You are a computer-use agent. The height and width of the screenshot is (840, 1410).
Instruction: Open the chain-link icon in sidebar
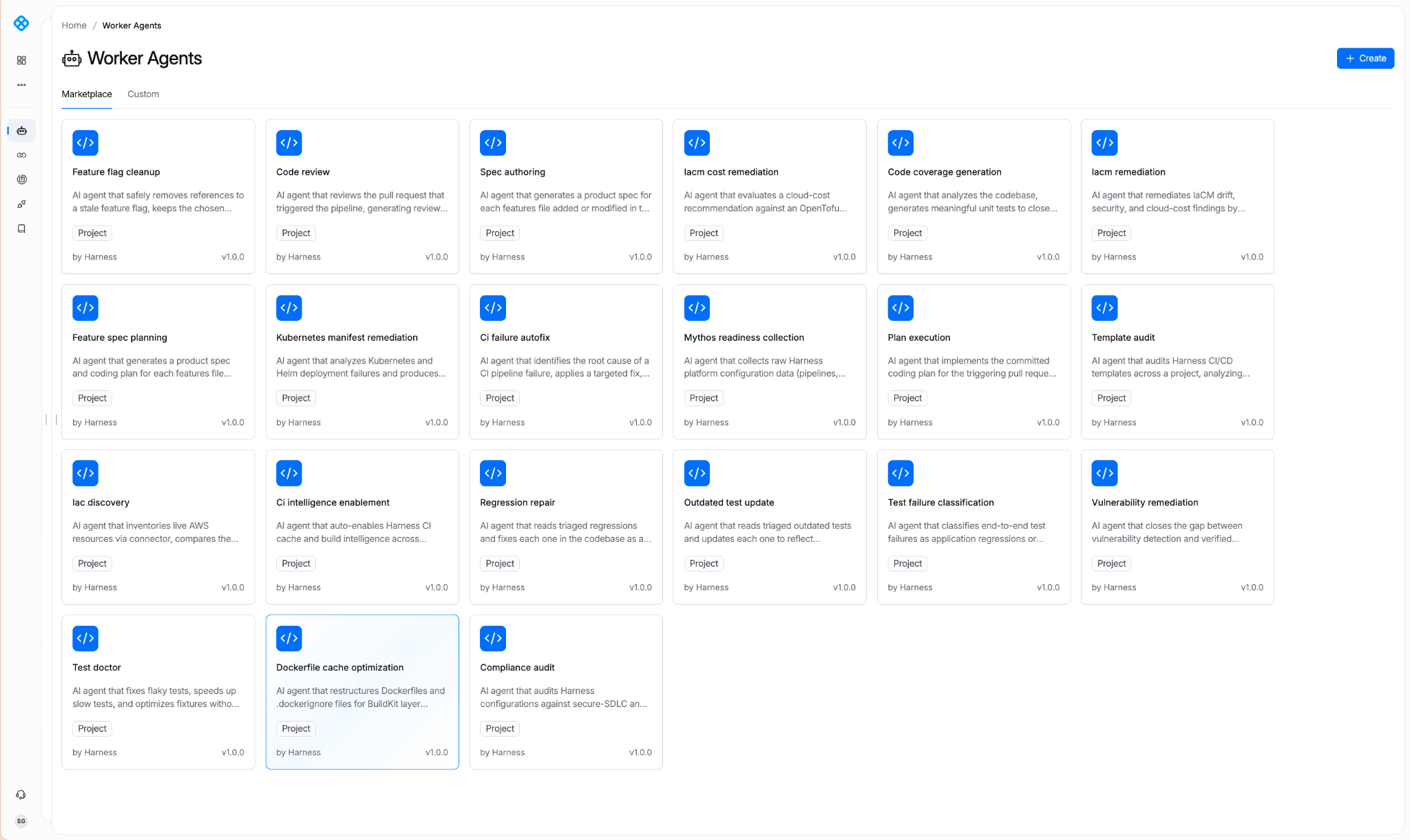[x=21, y=156]
